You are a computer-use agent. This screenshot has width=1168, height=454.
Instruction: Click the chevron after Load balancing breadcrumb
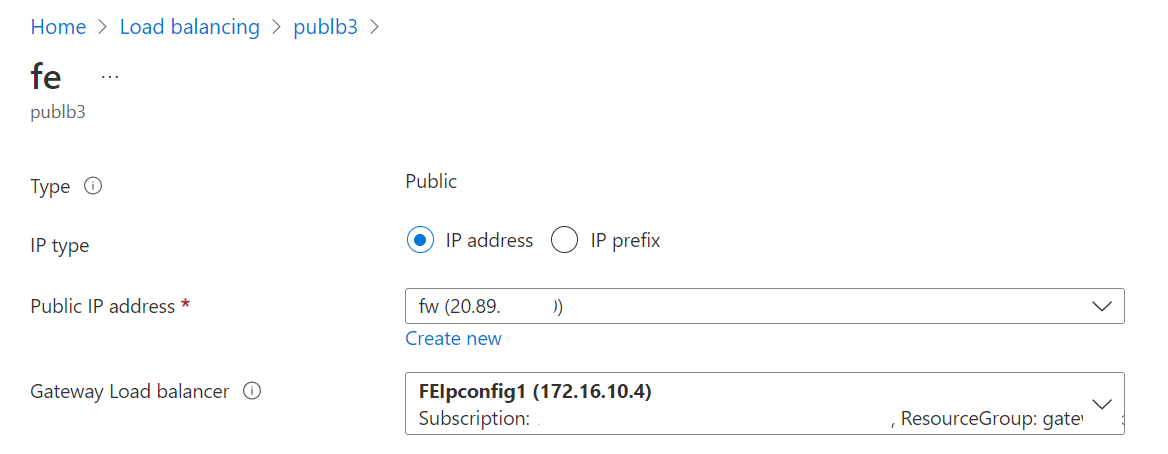point(276,28)
